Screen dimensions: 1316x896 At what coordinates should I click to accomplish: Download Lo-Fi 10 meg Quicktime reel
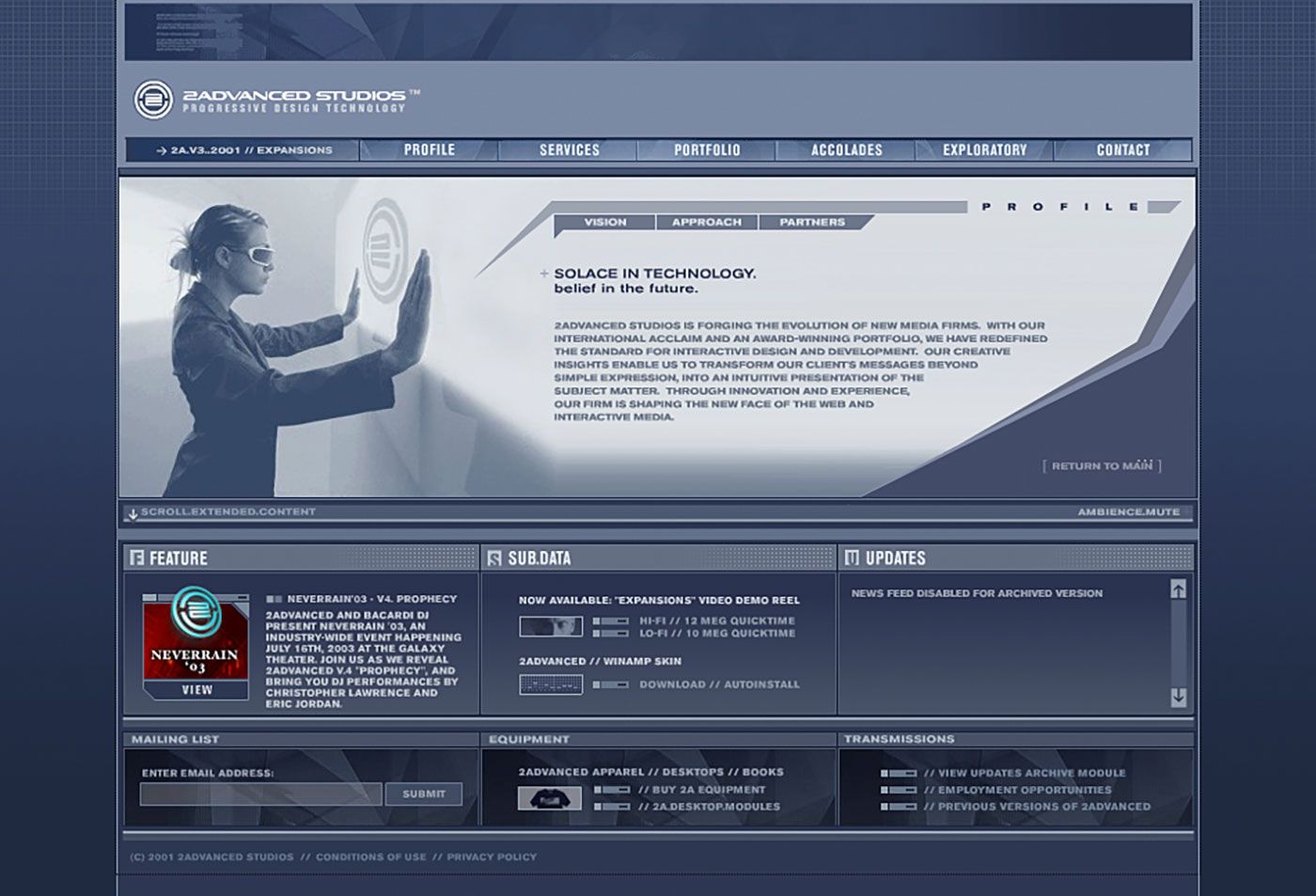coord(717,634)
